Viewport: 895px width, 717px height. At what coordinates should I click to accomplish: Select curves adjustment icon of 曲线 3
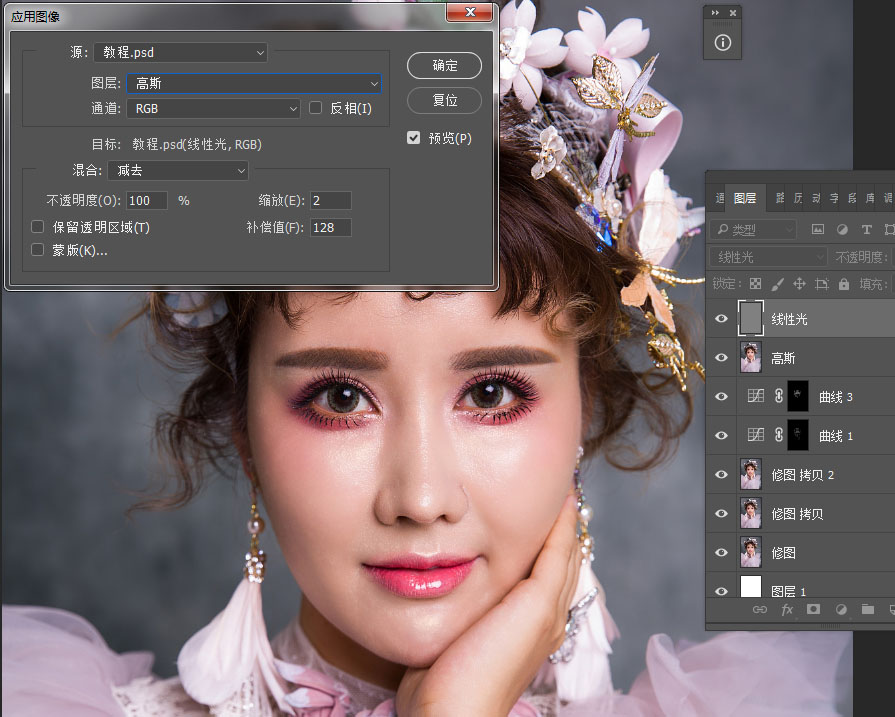coord(756,396)
